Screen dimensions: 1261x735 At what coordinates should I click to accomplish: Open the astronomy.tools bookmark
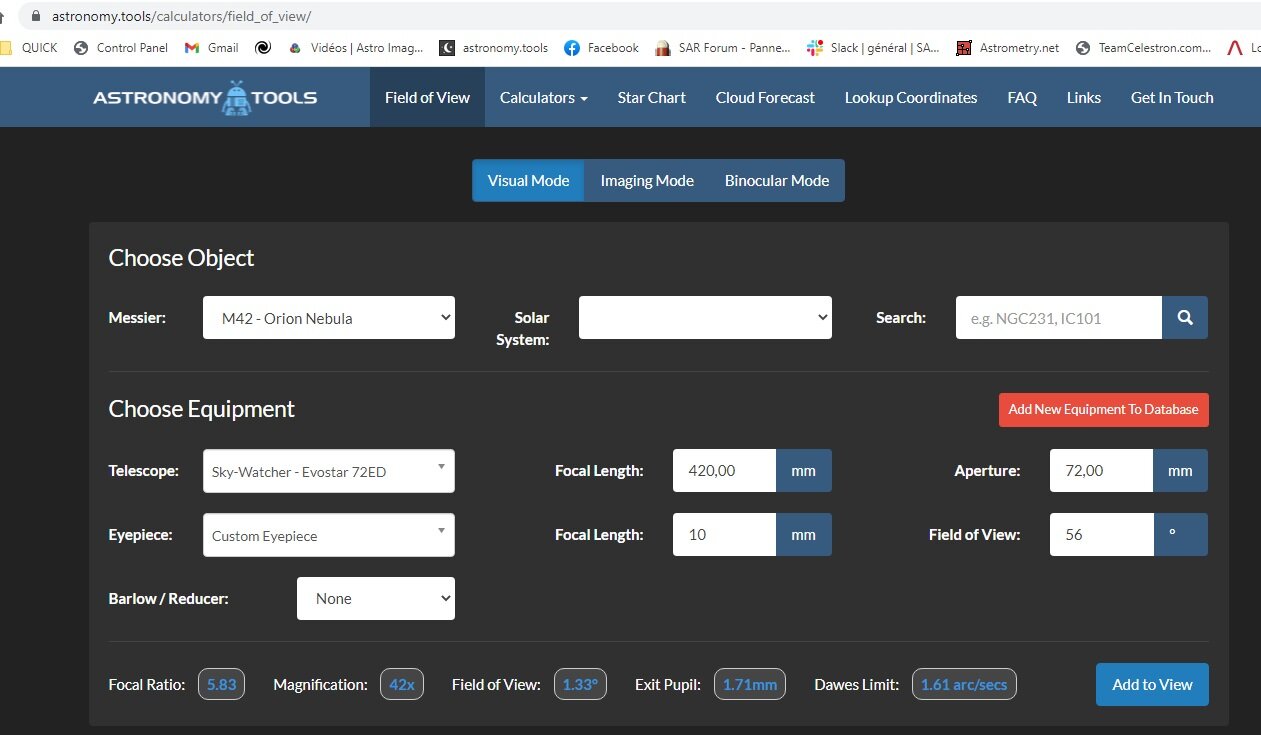coord(494,47)
